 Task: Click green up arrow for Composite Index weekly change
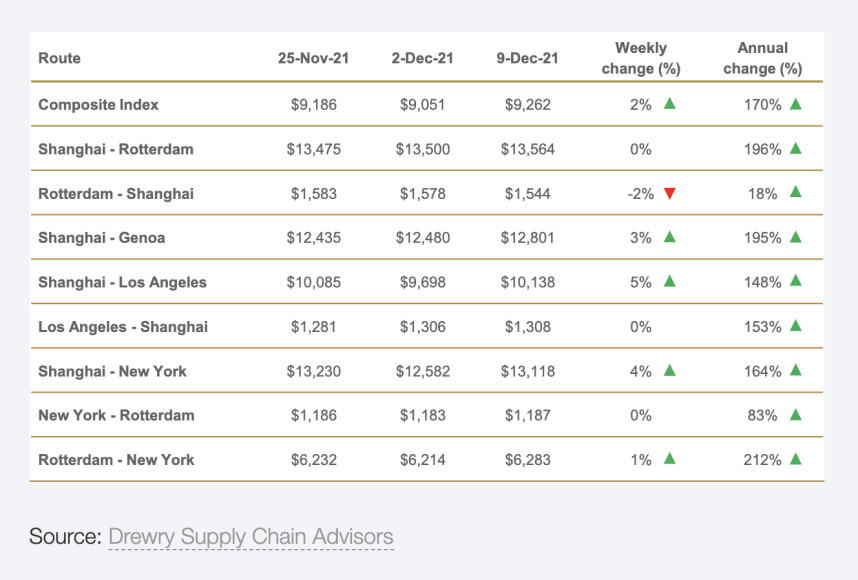click(x=670, y=103)
